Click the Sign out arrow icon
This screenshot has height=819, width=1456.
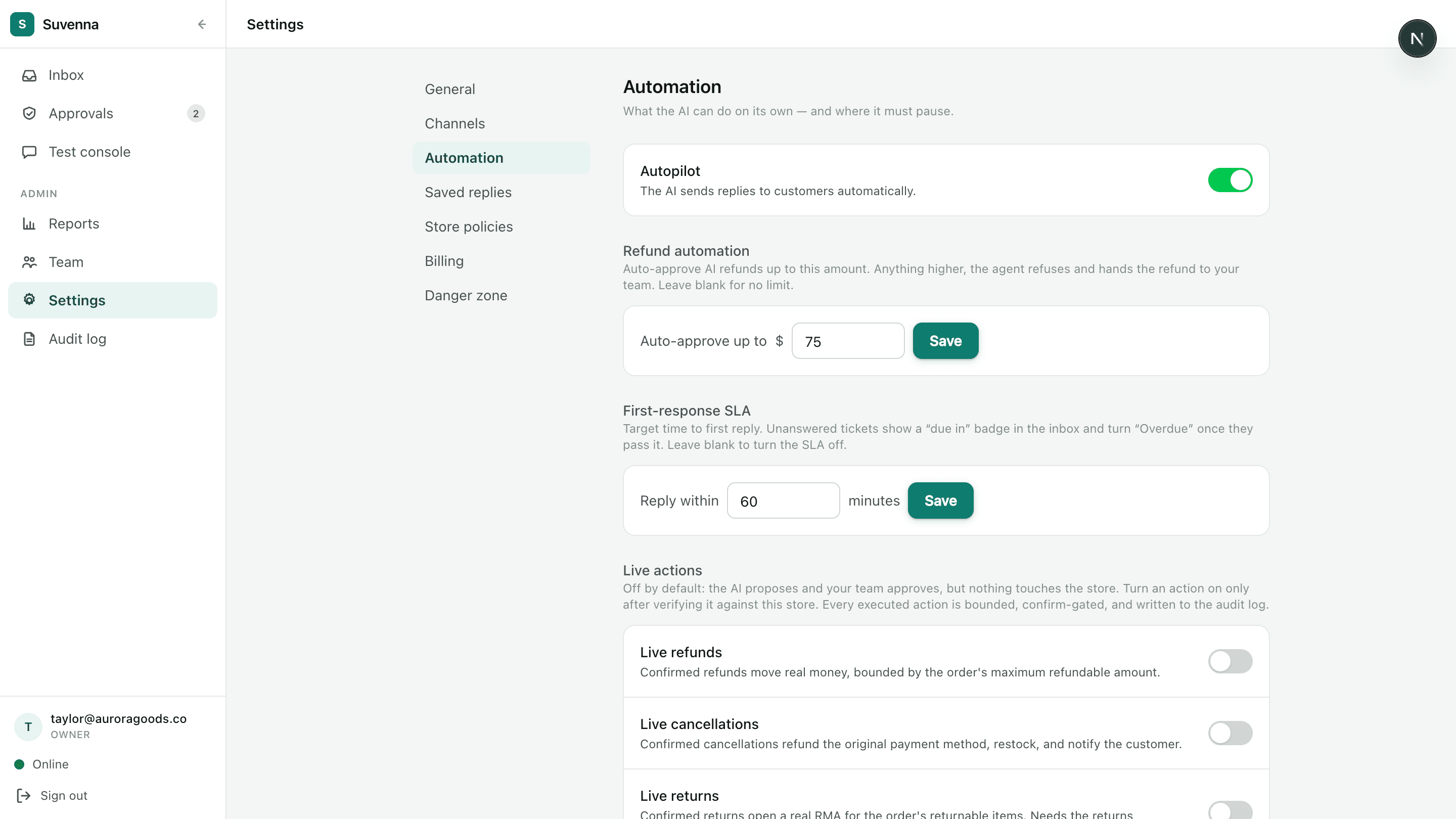(x=24, y=796)
